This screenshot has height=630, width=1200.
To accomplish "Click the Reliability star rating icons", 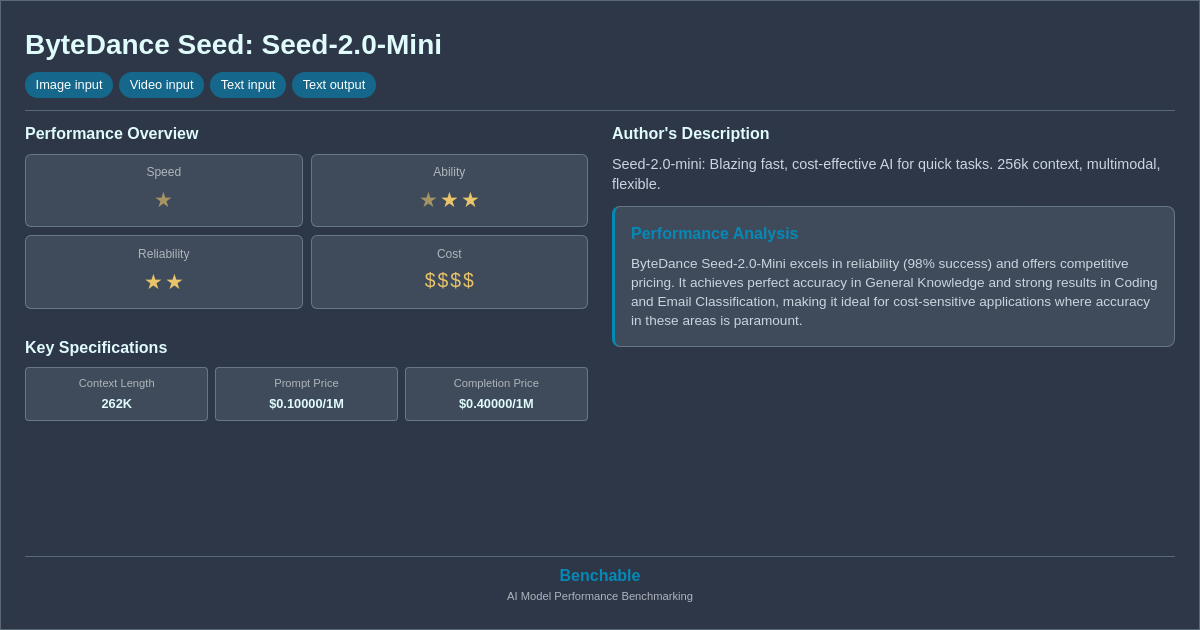I will pos(164,282).
